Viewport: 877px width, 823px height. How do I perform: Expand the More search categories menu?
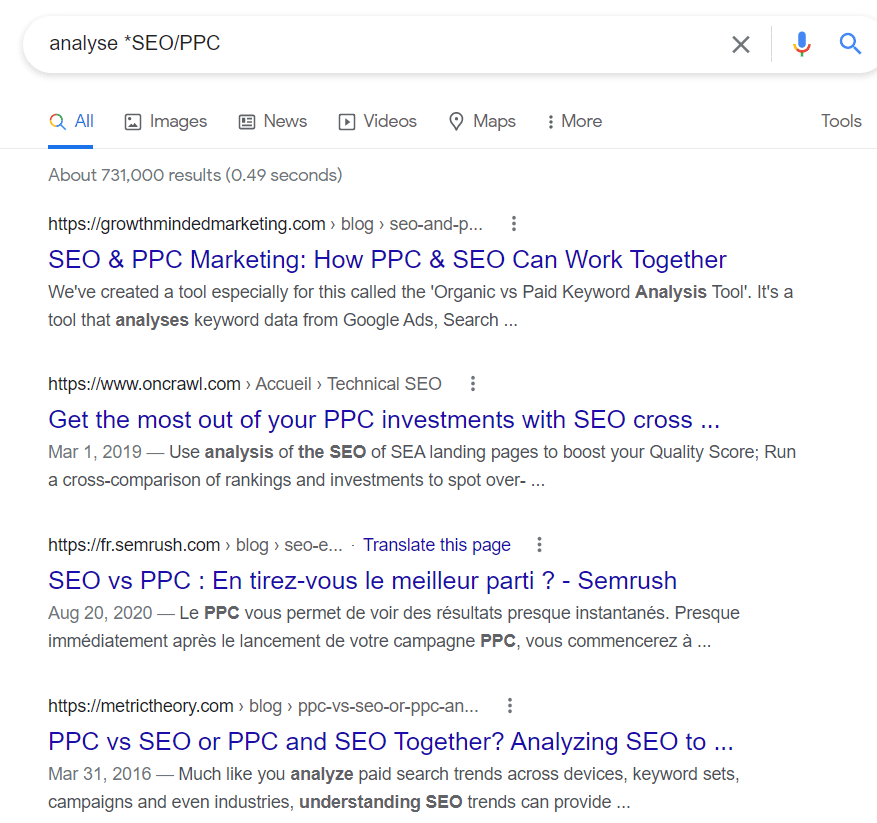coord(573,122)
